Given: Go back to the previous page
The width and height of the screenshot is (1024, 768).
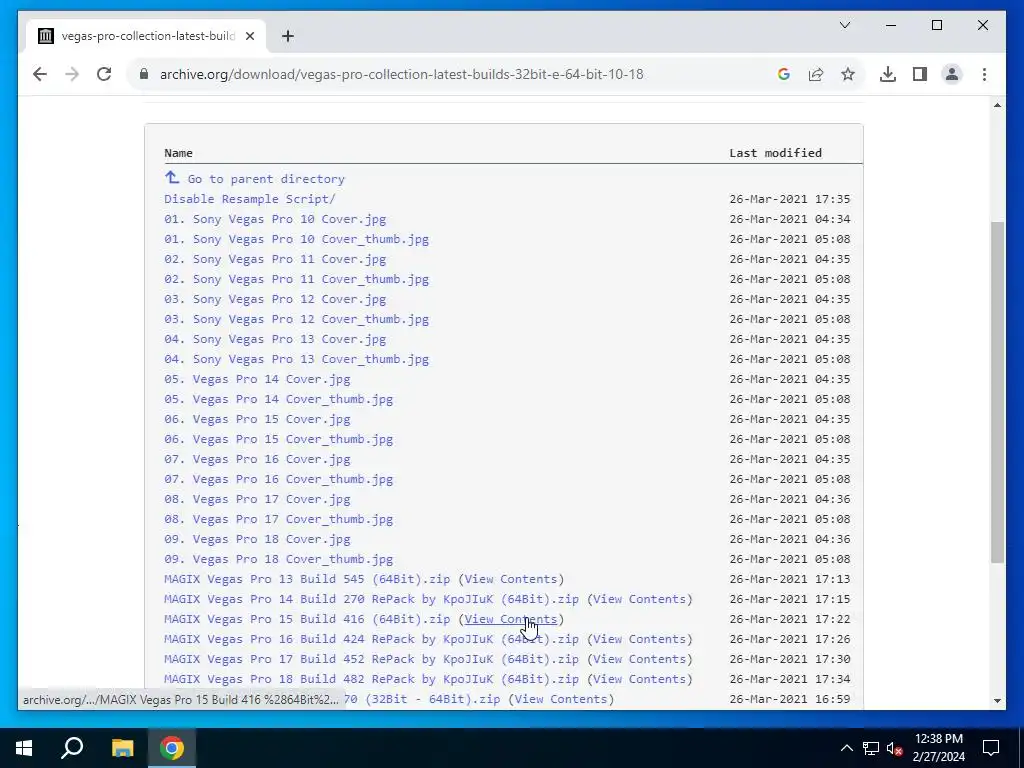Looking at the screenshot, I should coord(40,74).
